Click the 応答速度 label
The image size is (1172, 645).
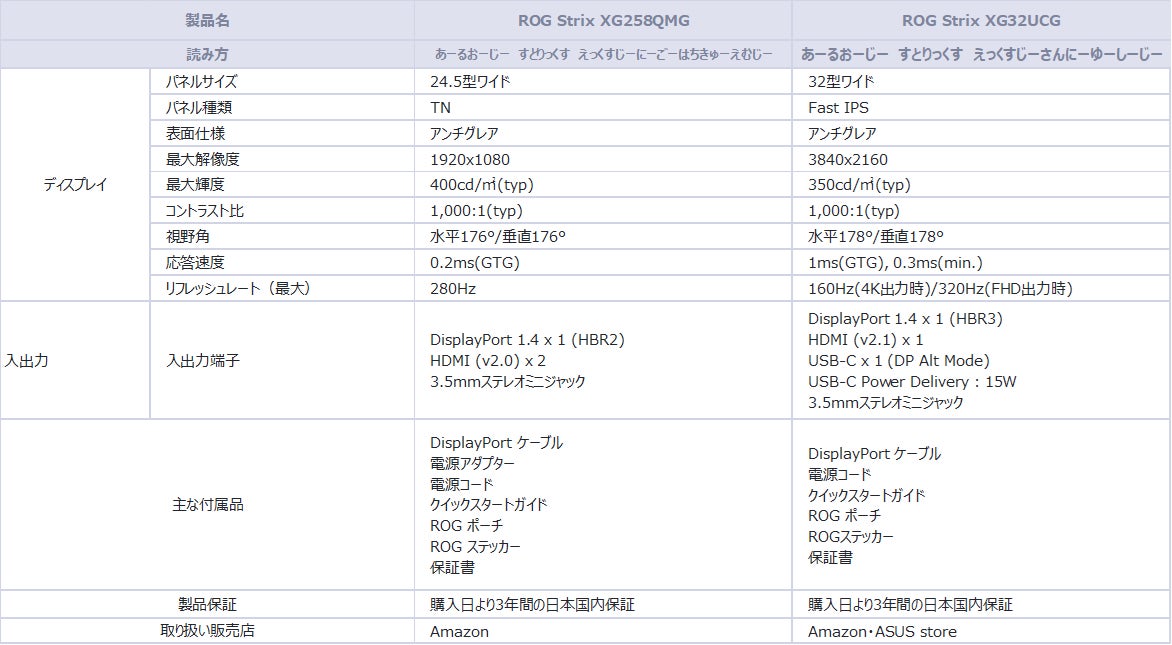click(x=195, y=262)
